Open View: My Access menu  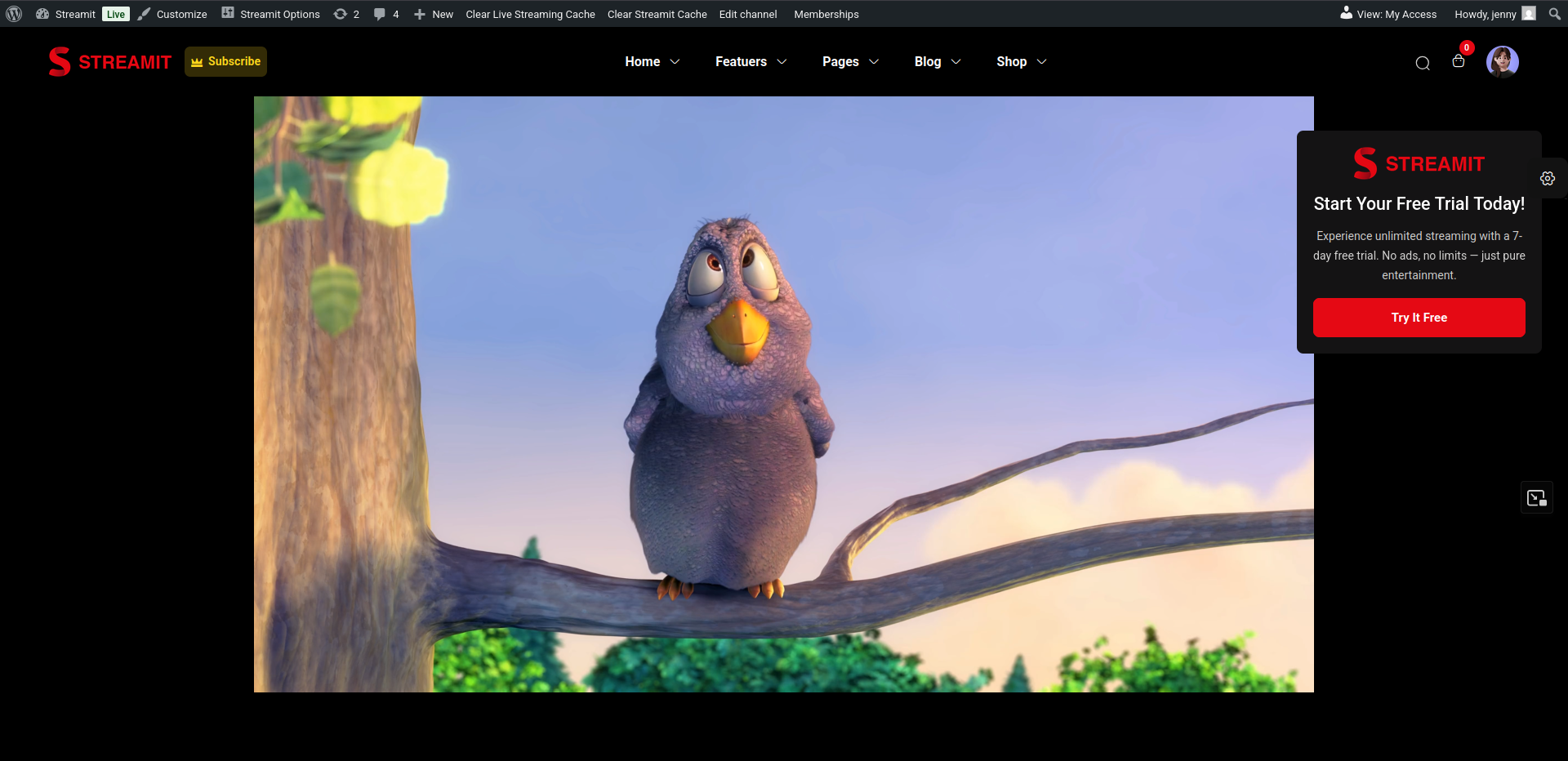[1388, 14]
